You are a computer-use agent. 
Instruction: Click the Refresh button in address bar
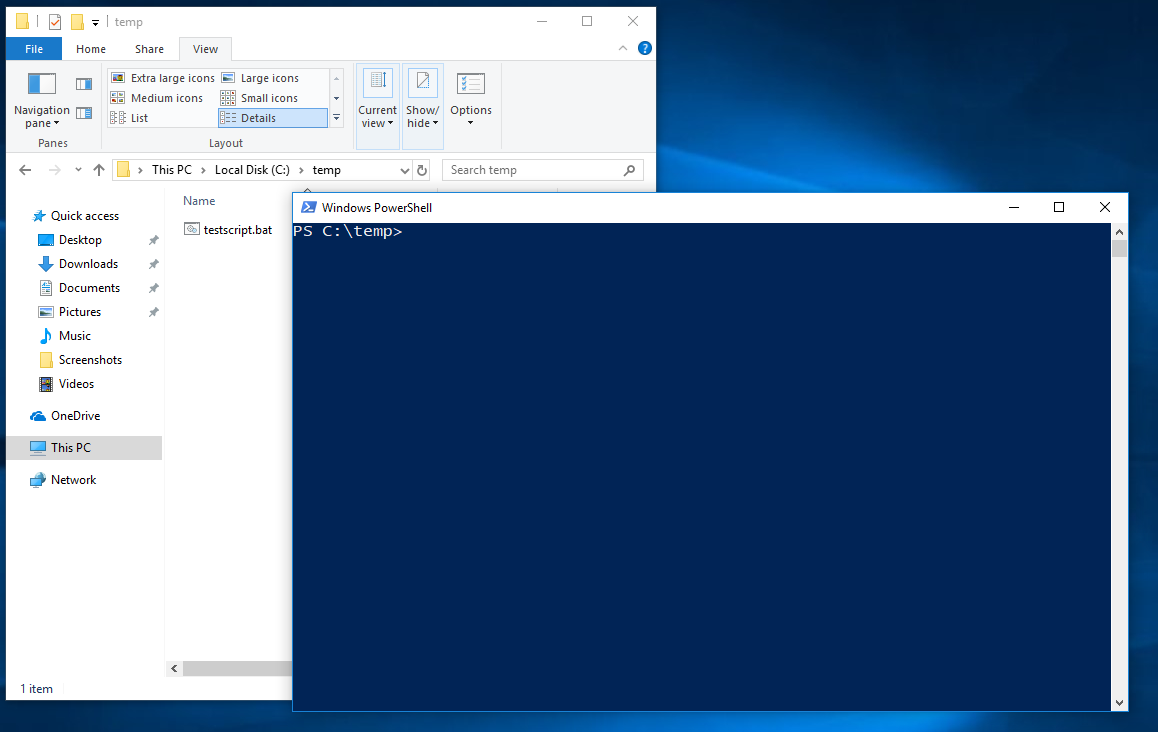422,170
